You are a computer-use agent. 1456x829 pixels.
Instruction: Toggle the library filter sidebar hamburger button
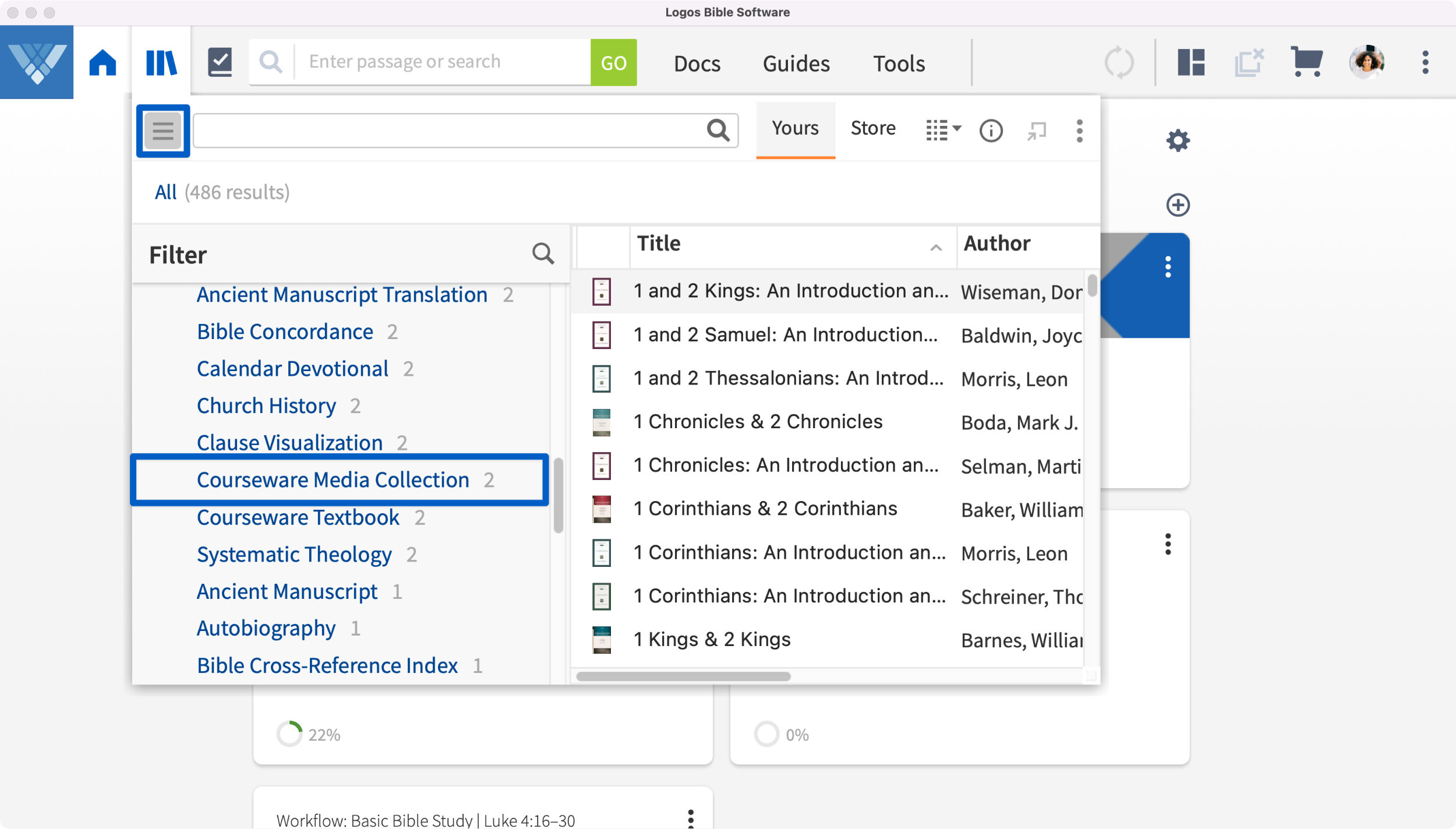163,130
